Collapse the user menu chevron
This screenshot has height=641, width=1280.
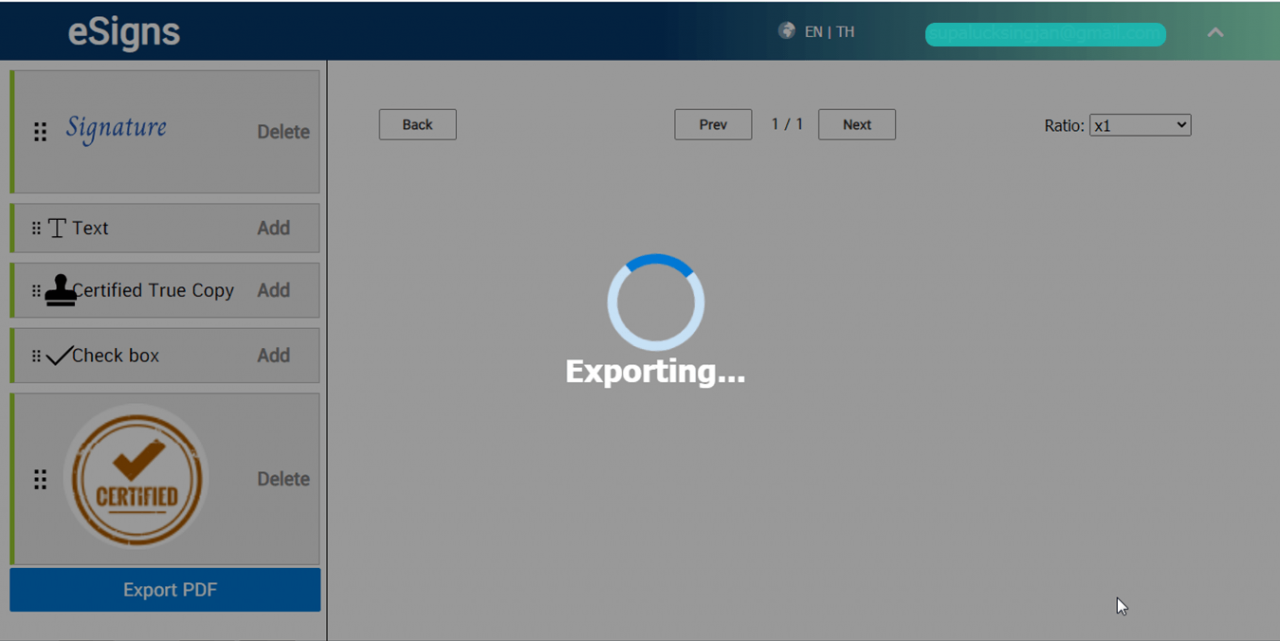pyautogui.click(x=1215, y=33)
